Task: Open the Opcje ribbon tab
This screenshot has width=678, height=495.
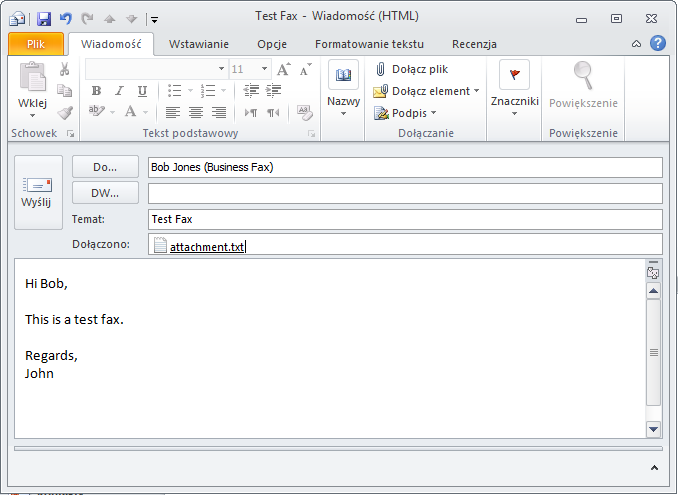Action: [272, 44]
